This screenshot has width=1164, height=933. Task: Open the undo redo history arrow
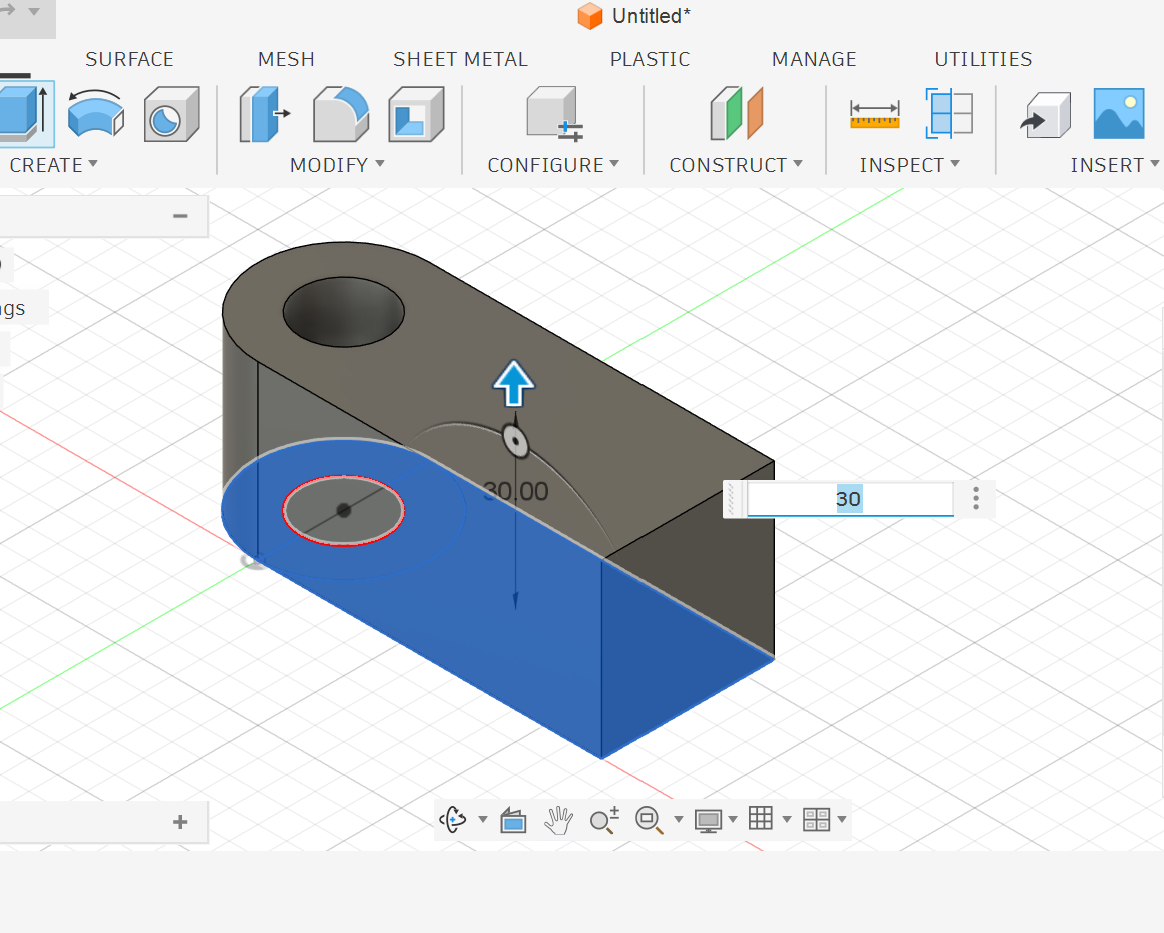[x=33, y=11]
